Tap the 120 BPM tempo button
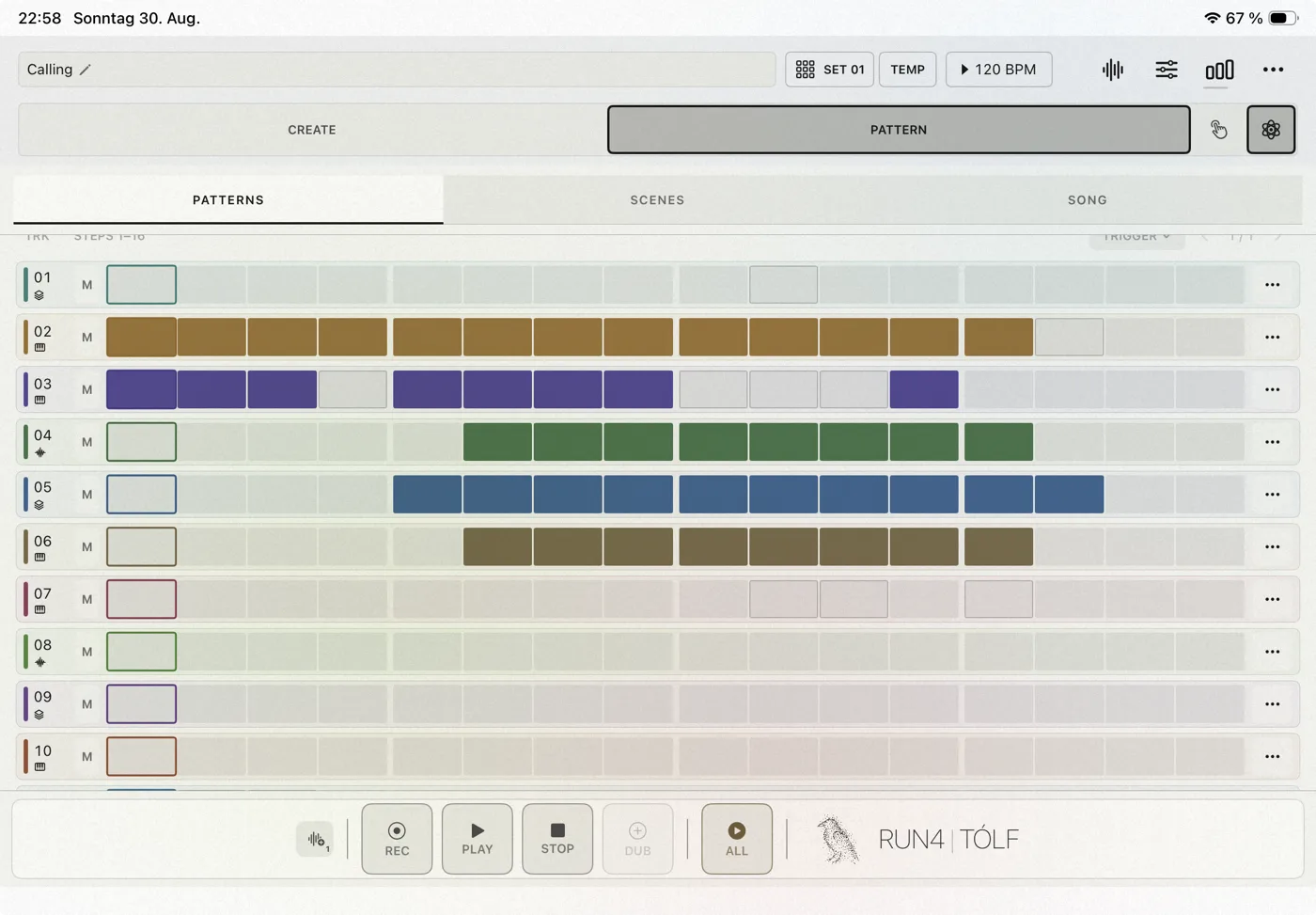Image resolution: width=1316 pixels, height=915 pixels. (998, 70)
